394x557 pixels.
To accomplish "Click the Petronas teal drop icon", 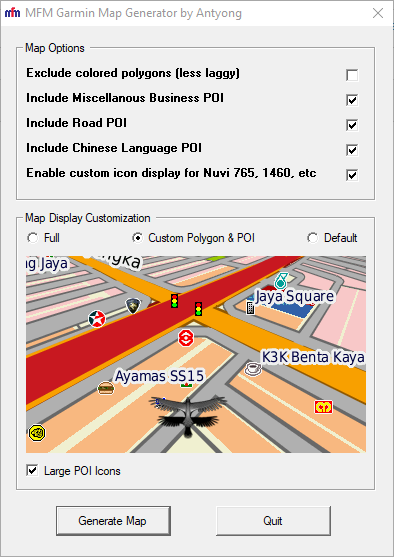I will (281, 281).
